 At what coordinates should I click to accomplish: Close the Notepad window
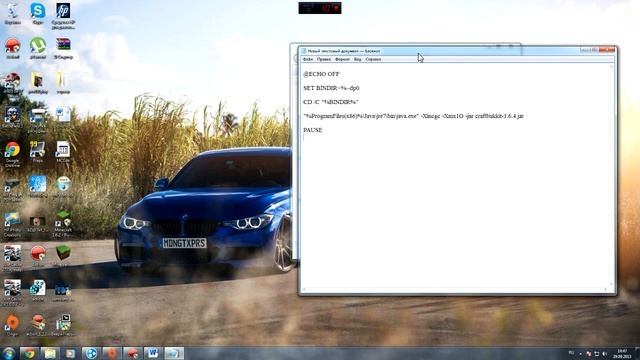[x=608, y=50]
